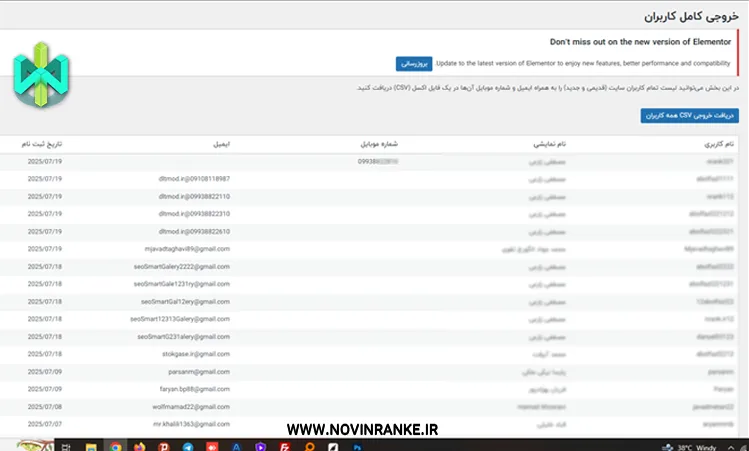Click the date 2025/07/19 in mjavadtaghavi89 row
The height and width of the screenshot is (451, 749).
click(44, 249)
